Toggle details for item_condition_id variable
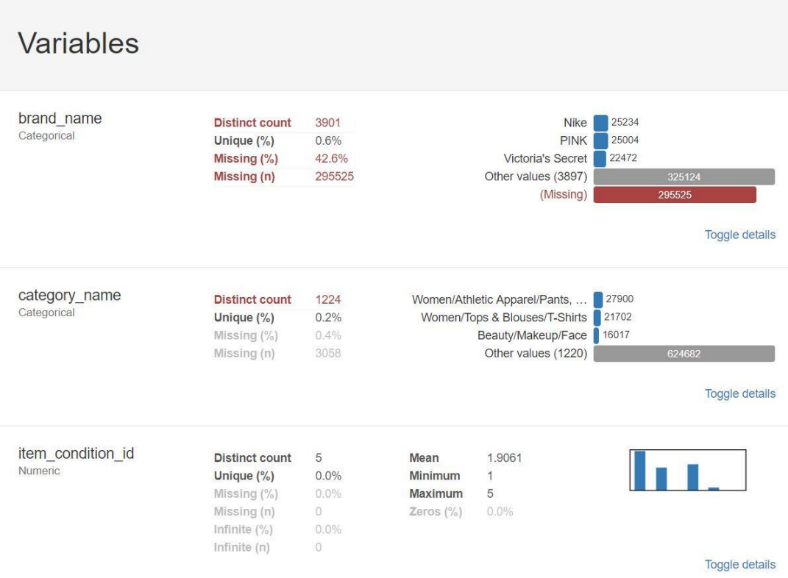This screenshot has width=788, height=578. (739, 565)
